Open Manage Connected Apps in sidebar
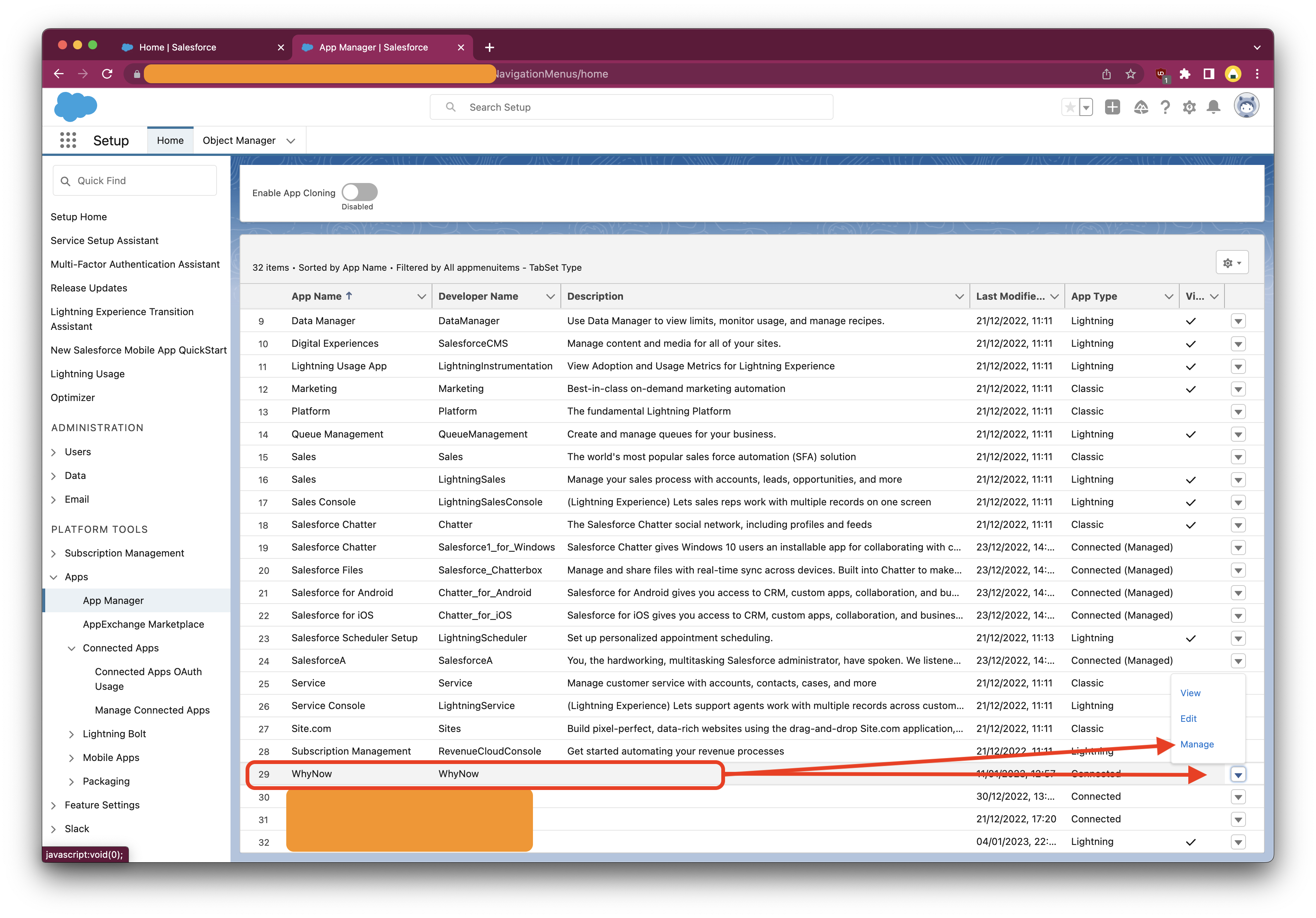Image resolution: width=1316 pixels, height=918 pixels. coord(152,710)
